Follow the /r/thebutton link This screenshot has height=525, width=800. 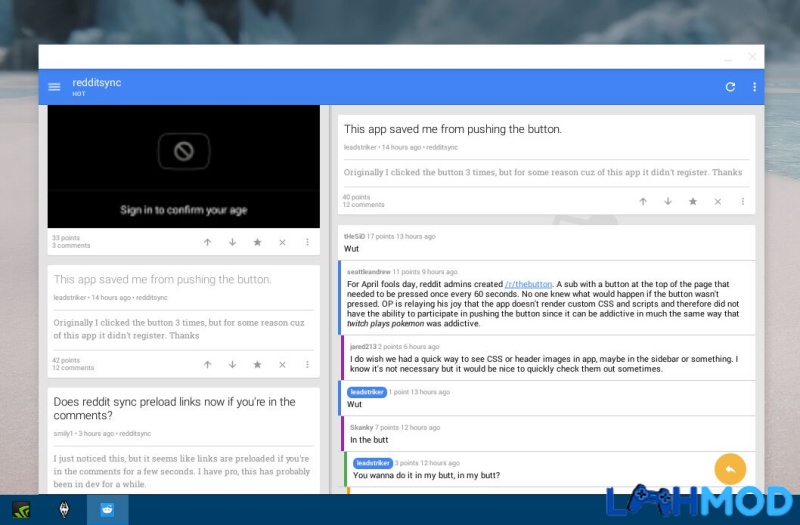point(528,284)
